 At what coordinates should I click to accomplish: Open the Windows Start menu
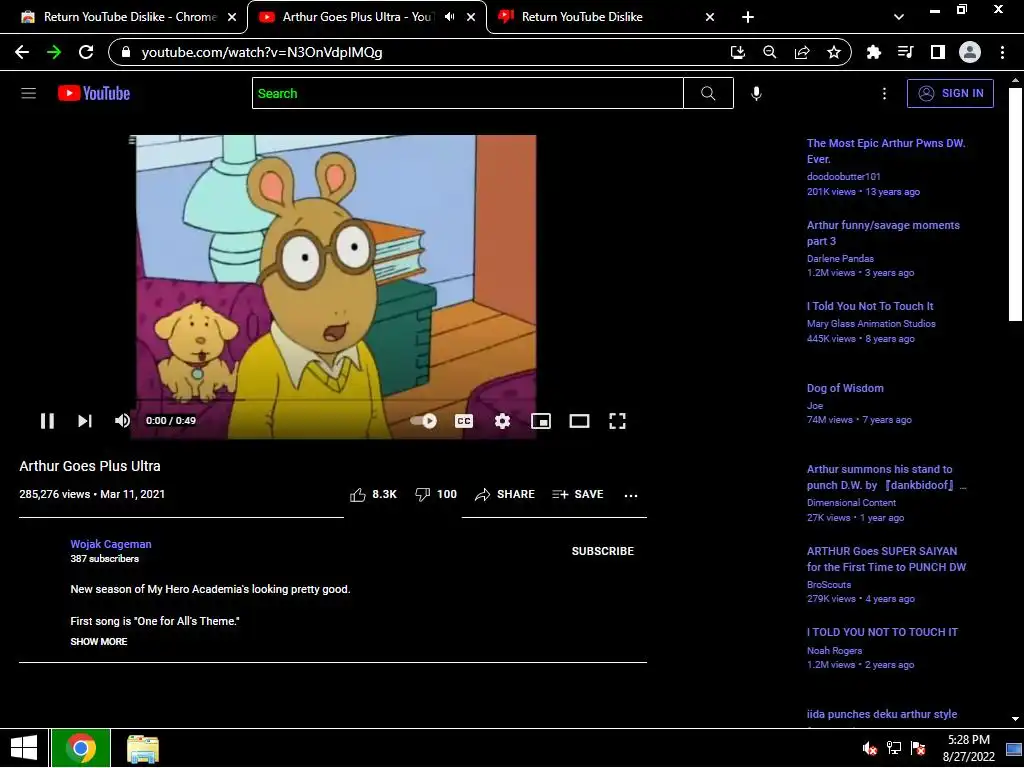(24, 748)
